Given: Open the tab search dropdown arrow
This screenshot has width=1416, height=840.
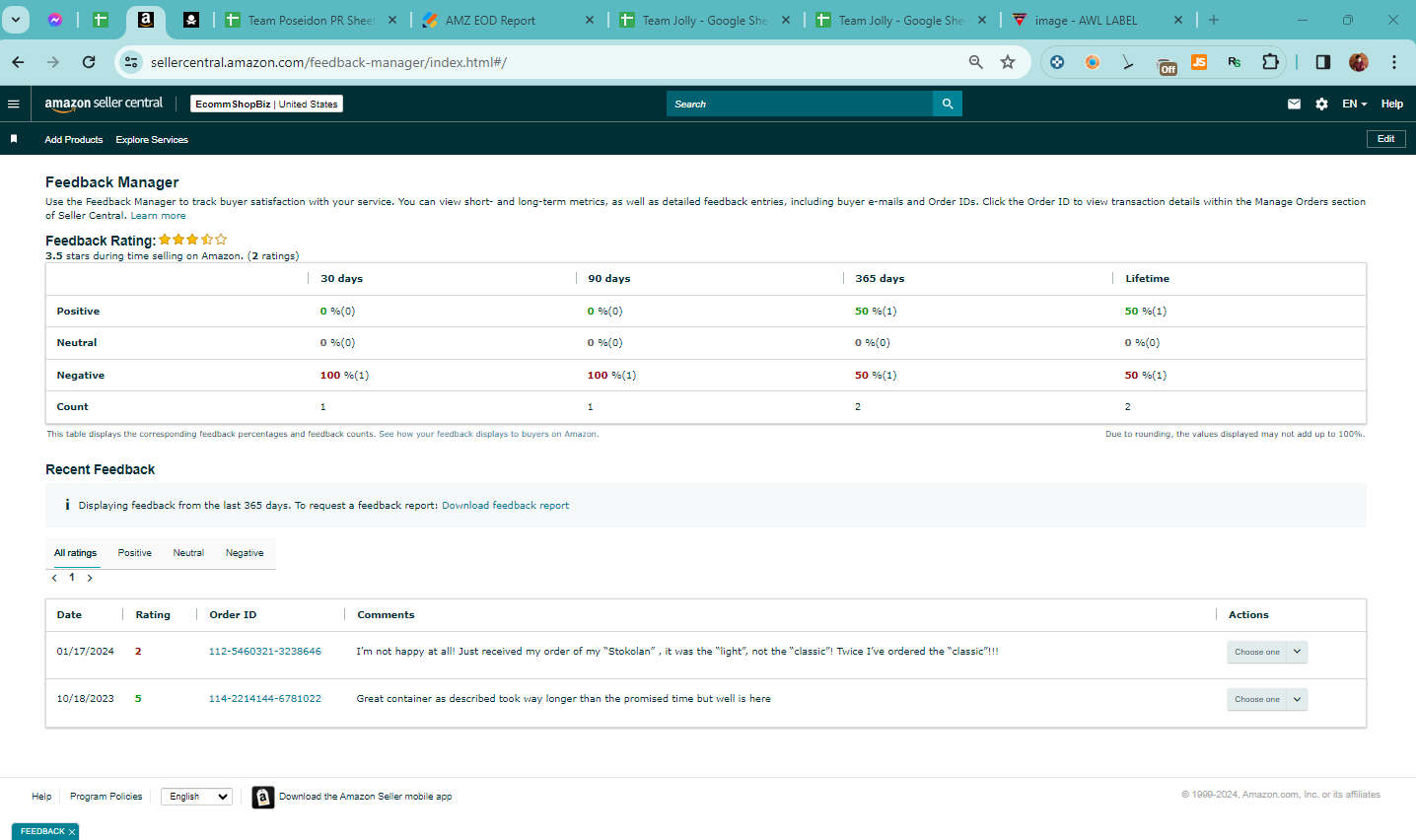Looking at the screenshot, I should 16,20.
